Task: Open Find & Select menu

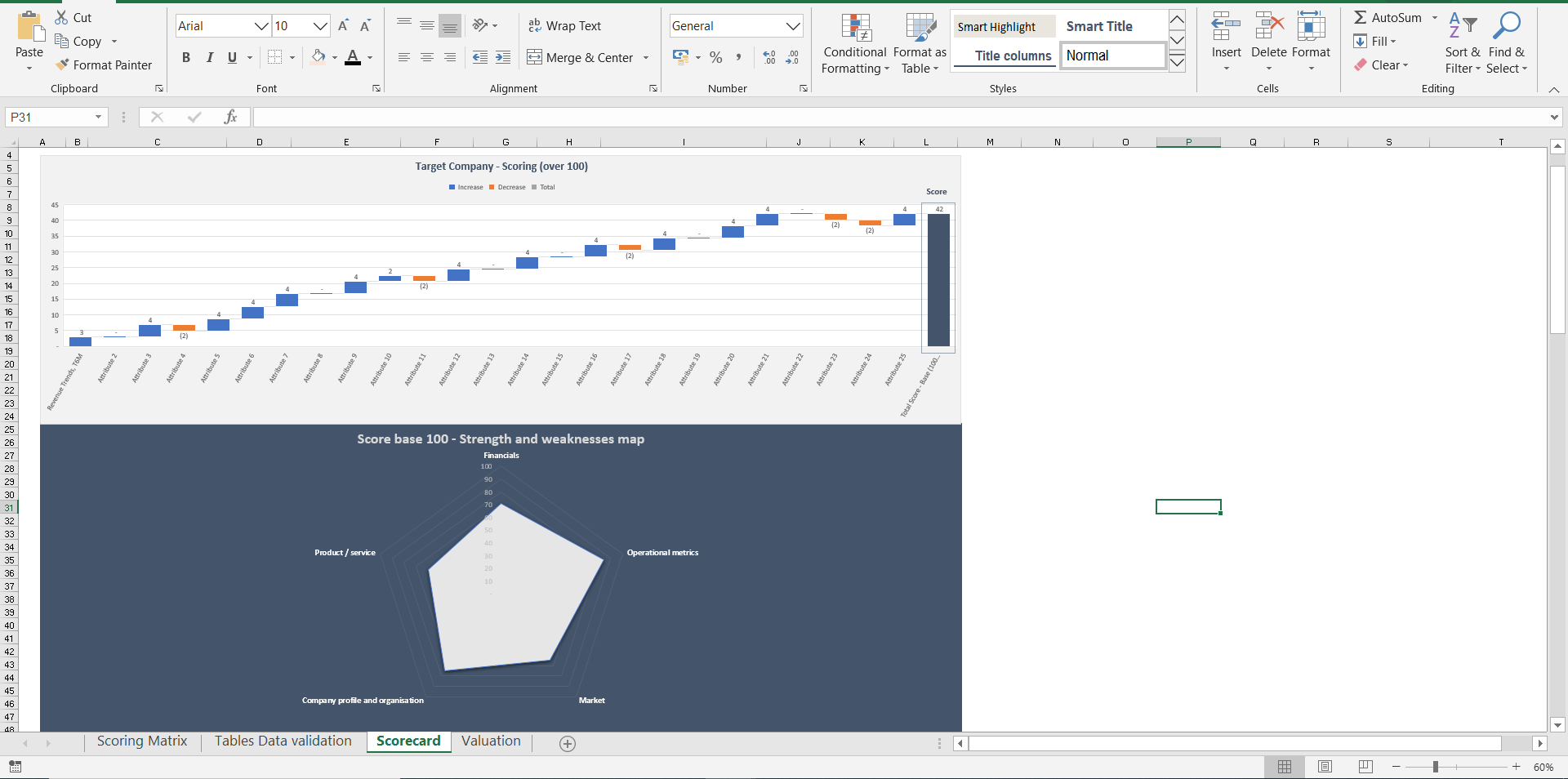Action: point(1507,44)
